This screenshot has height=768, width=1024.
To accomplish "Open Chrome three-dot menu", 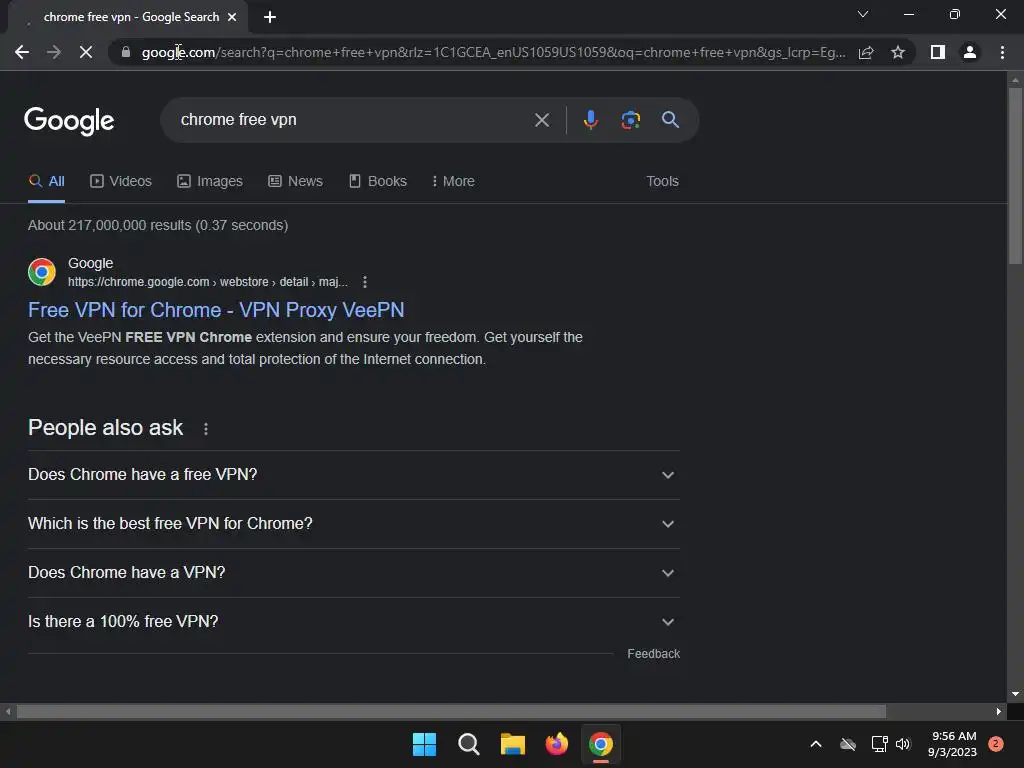I will (1002, 52).
